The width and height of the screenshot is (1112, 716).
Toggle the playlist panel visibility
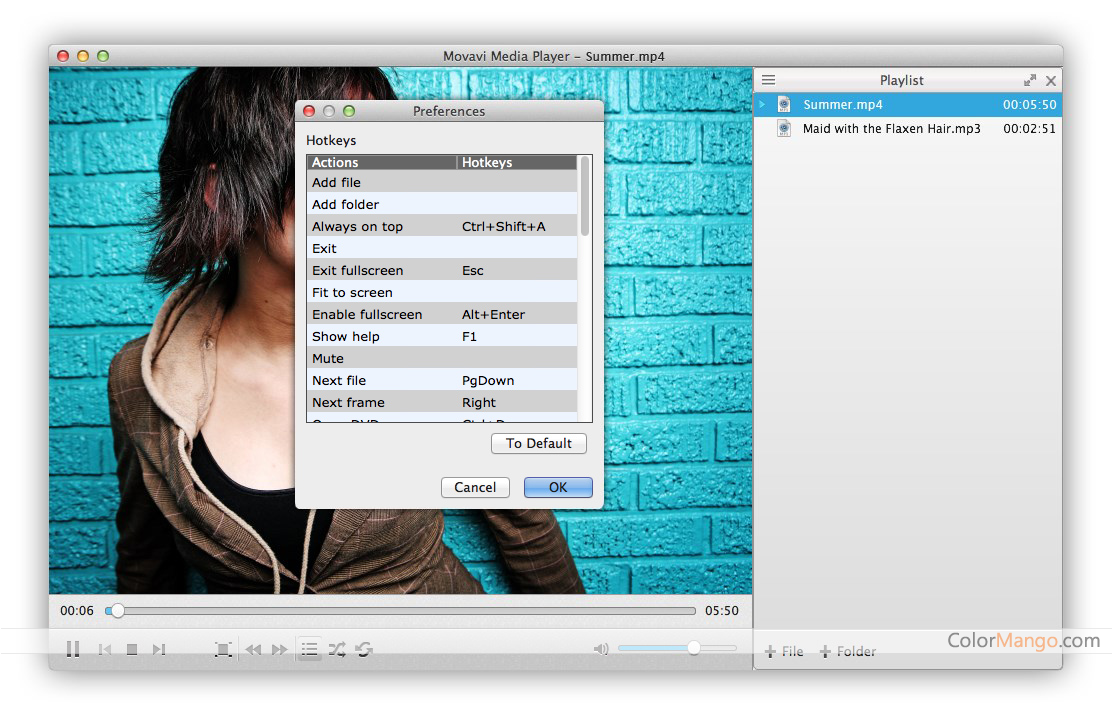310,648
